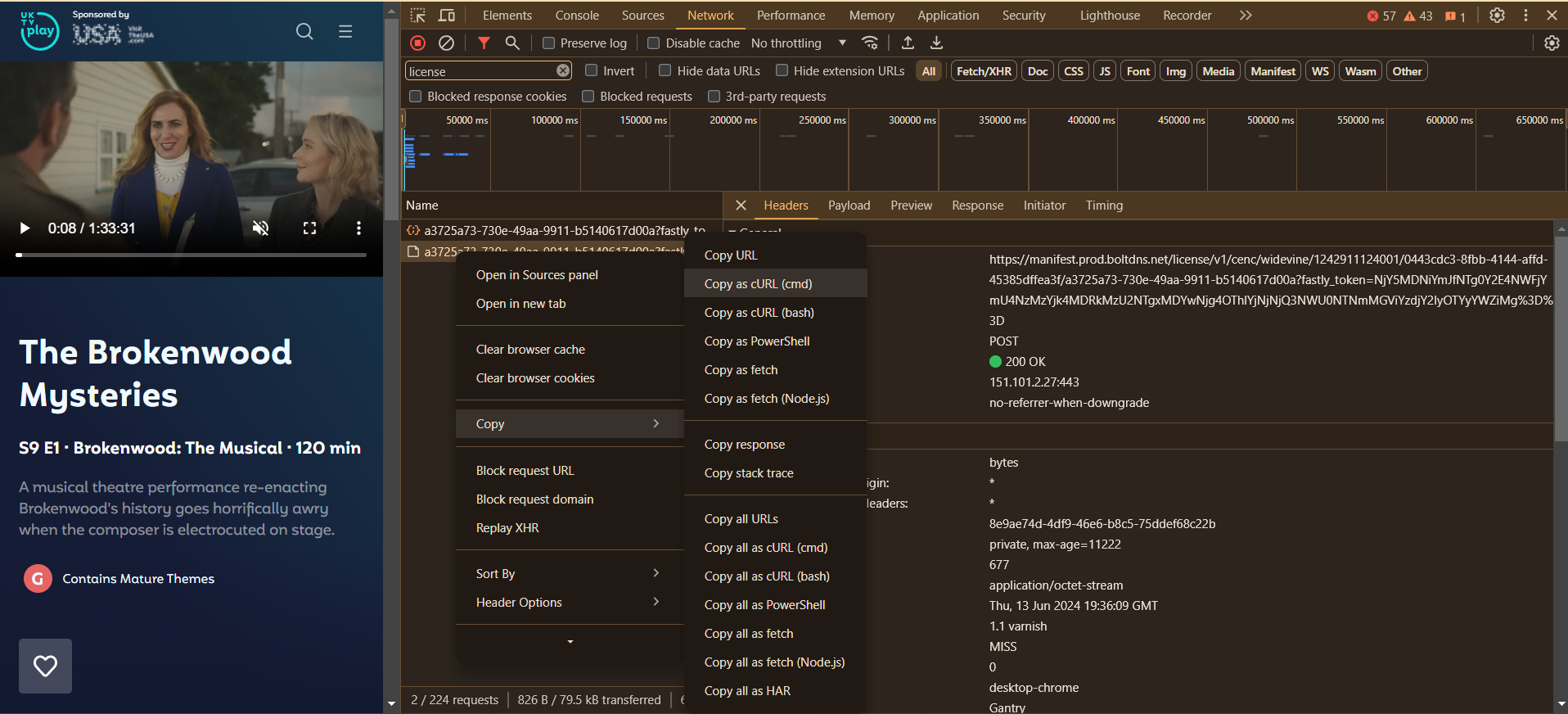Enter fullscreen on the video player
This screenshot has width=1568, height=714.
(309, 228)
